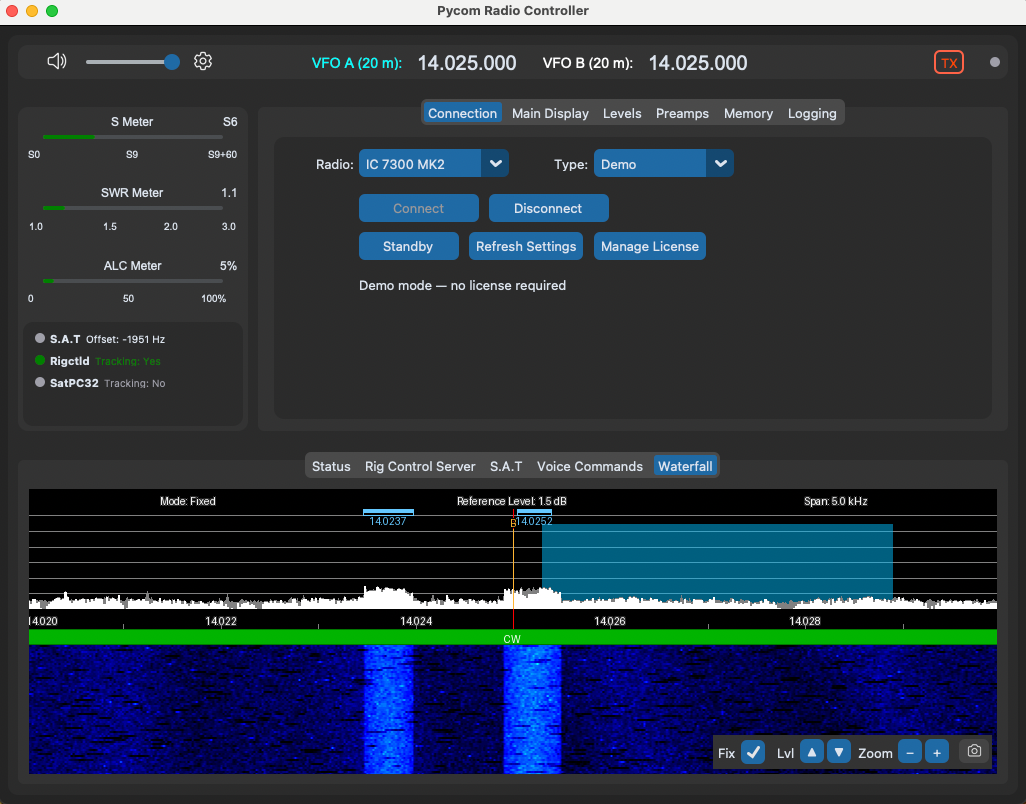
Task: Open the connection Type dropdown
Action: point(663,164)
